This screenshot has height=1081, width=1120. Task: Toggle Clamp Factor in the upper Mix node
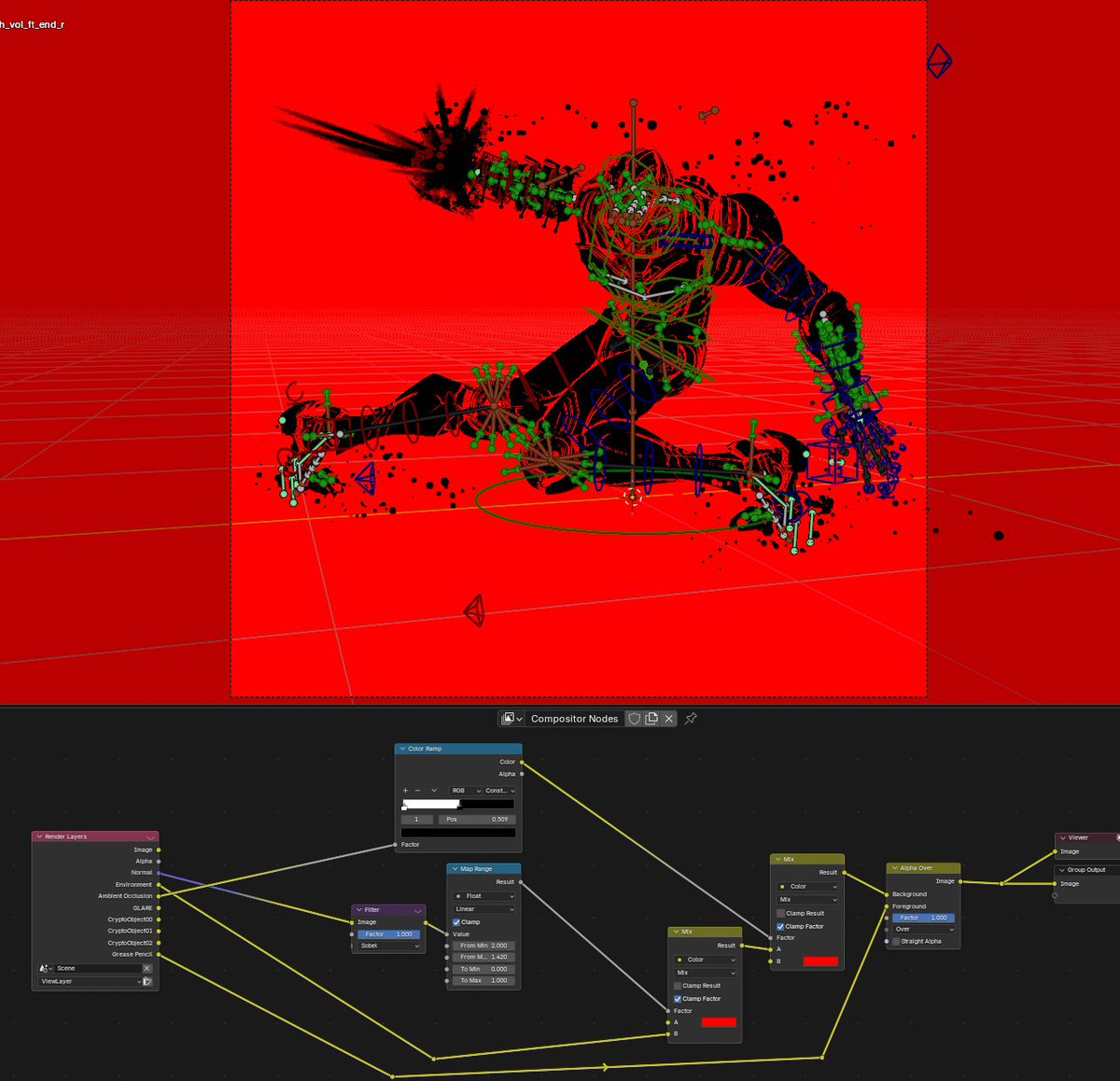pos(780,927)
